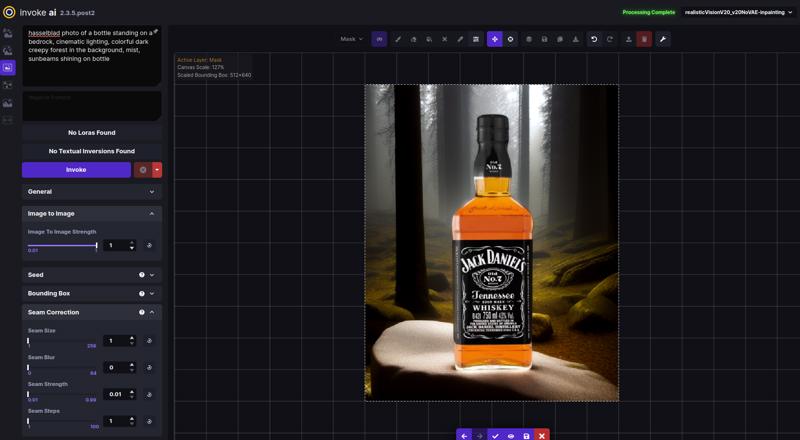
Task: Click the Seam Strength slider
Action: [x=62, y=395]
